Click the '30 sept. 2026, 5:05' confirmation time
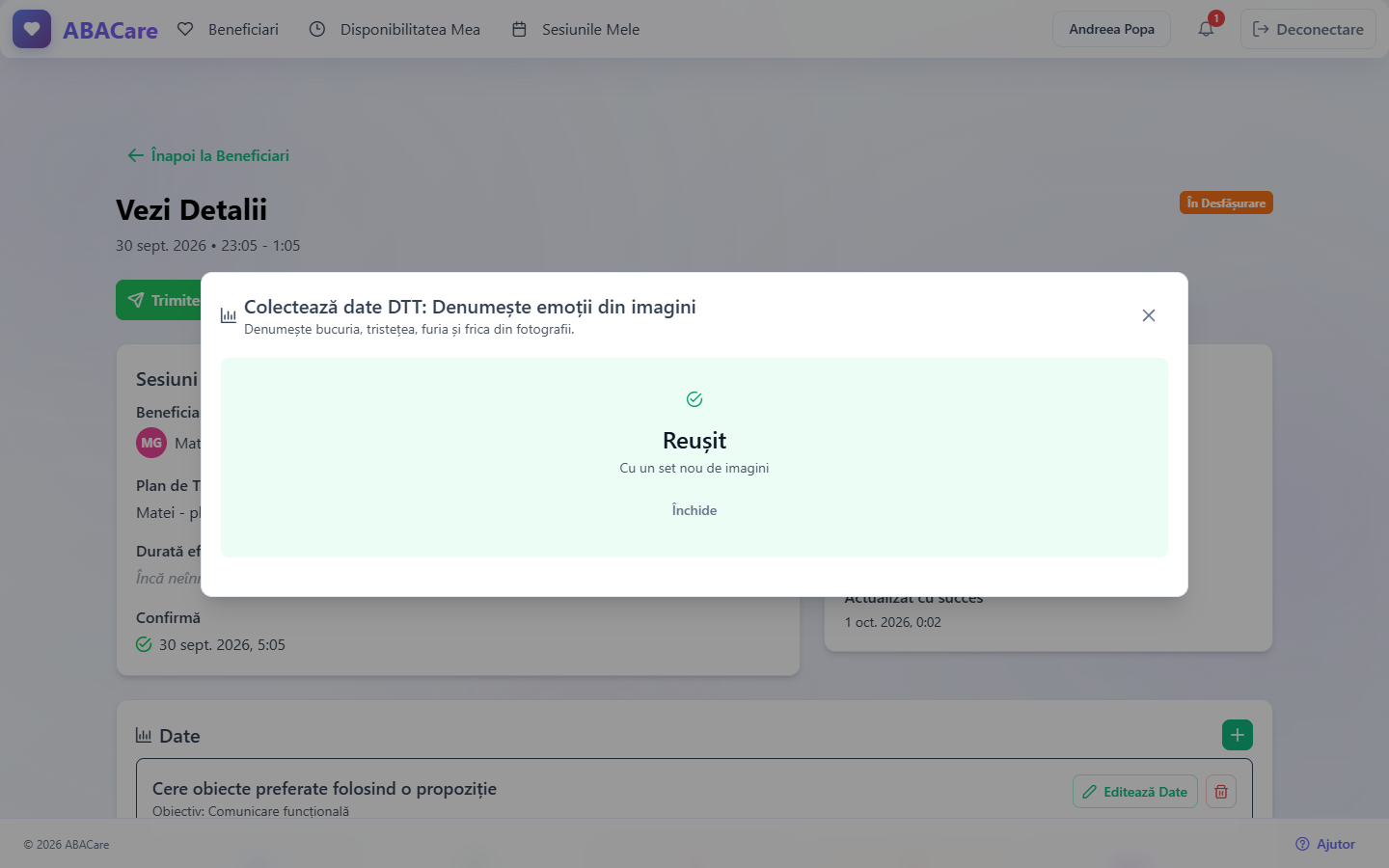This screenshot has height=868, width=1389. tap(222, 644)
